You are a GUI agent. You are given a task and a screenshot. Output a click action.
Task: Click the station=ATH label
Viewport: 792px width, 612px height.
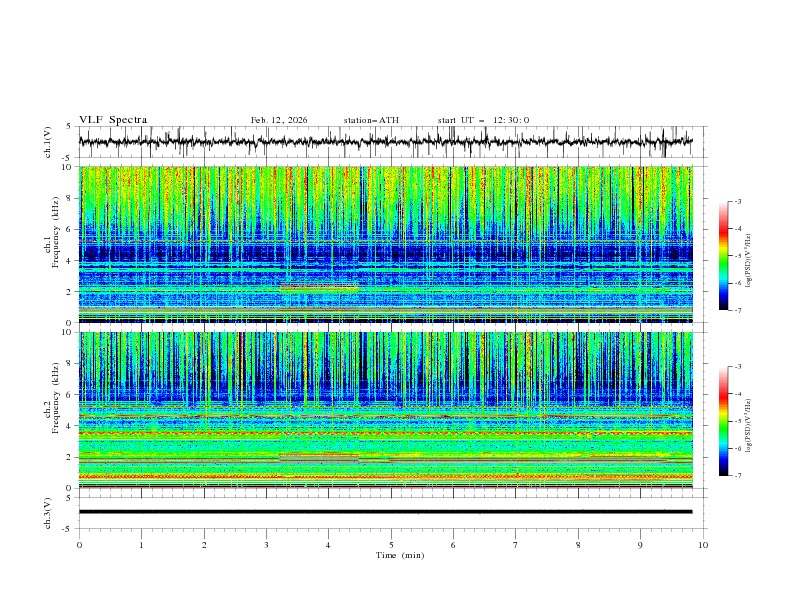coord(371,120)
